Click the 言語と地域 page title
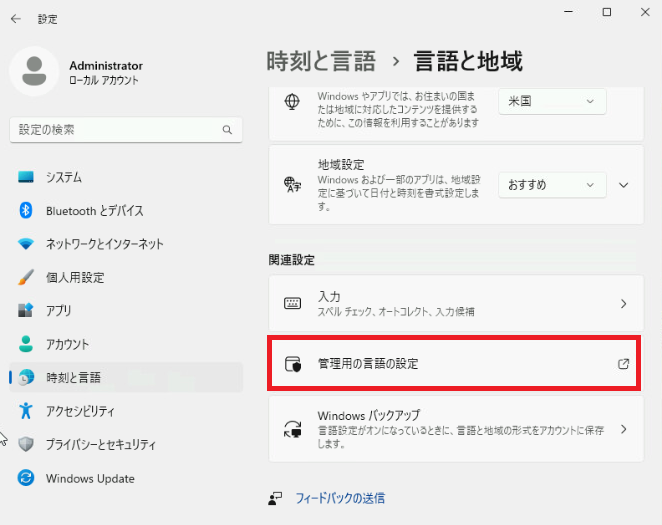 tap(468, 61)
